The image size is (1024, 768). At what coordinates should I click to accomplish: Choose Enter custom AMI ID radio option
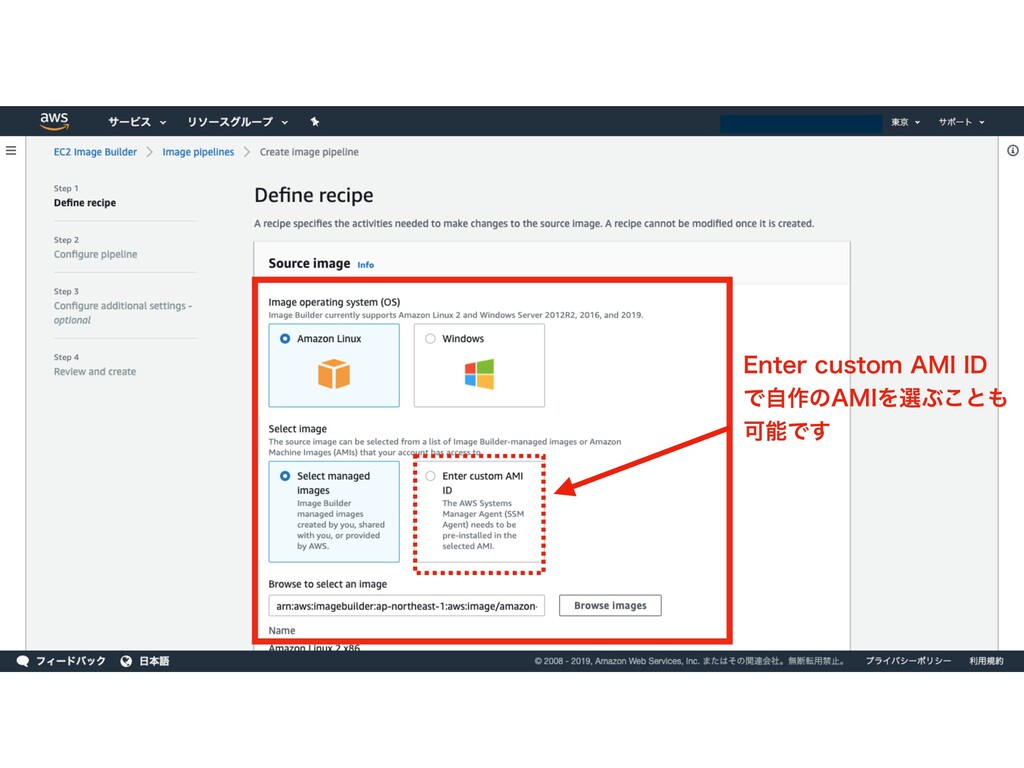tap(430, 476)
